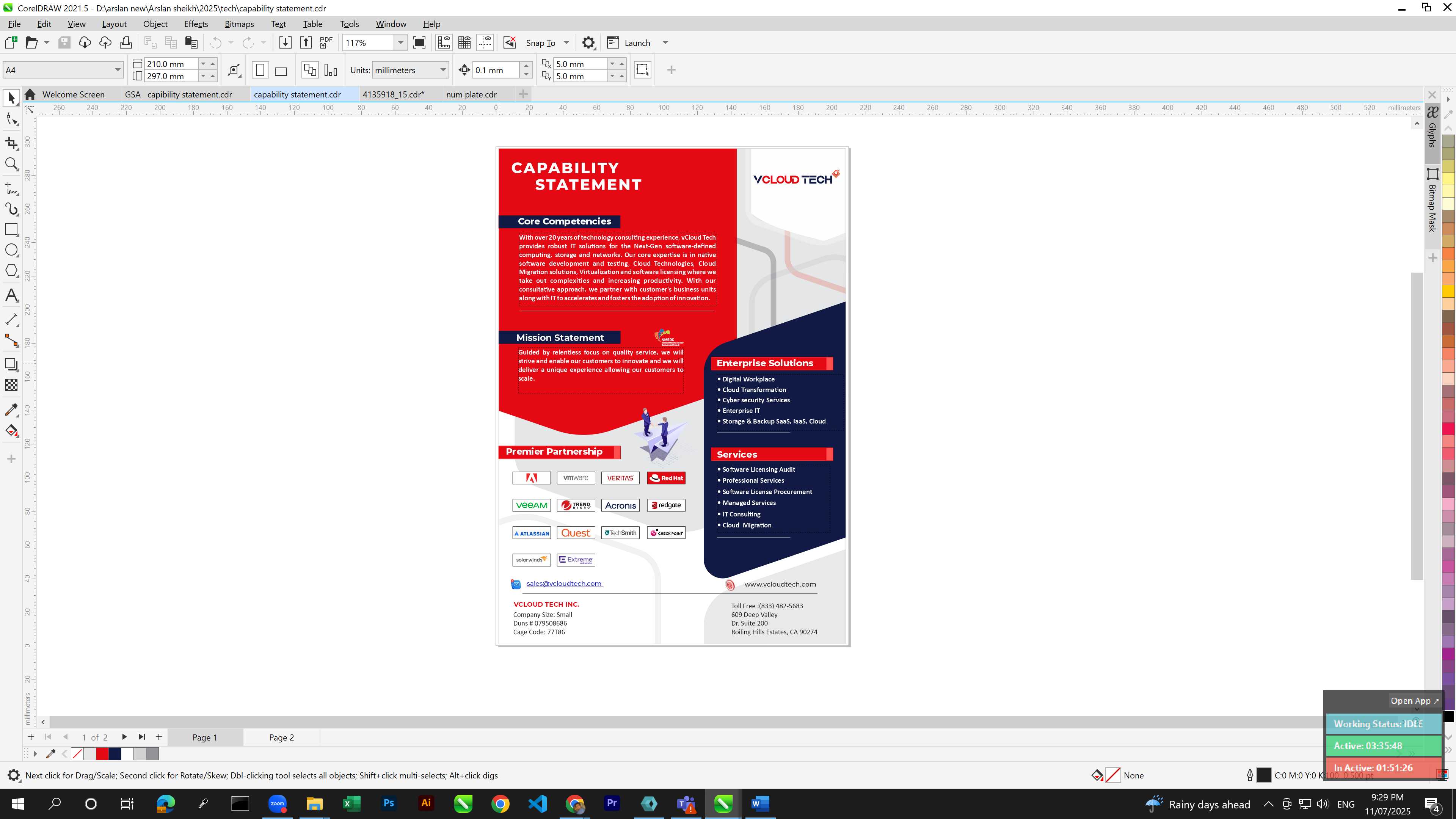Add page after current page
Screen dimensions: 1456x819
click(x=159, y=736)
